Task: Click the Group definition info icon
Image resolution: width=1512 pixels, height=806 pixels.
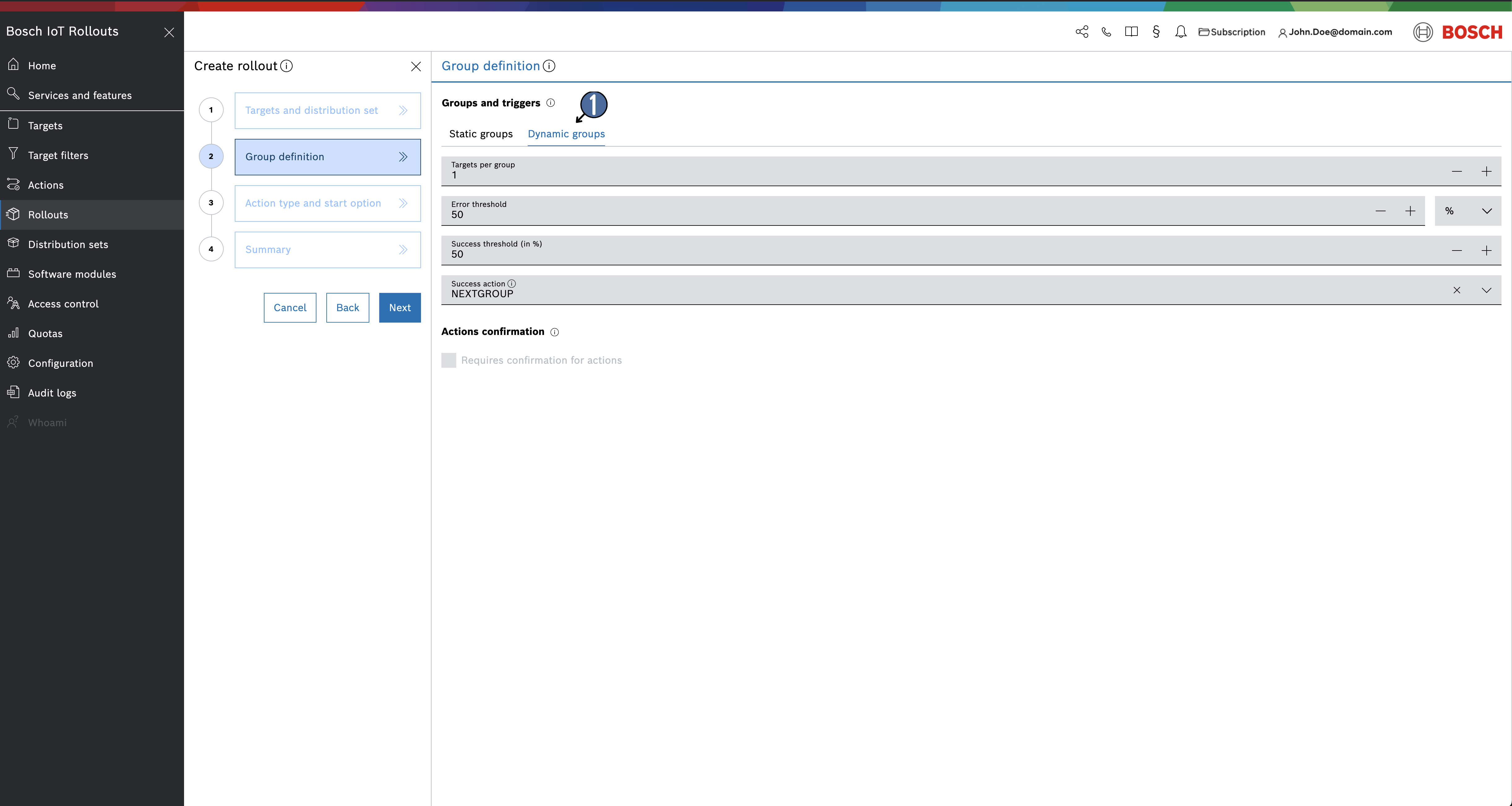Action: click(x=549, y=66)
